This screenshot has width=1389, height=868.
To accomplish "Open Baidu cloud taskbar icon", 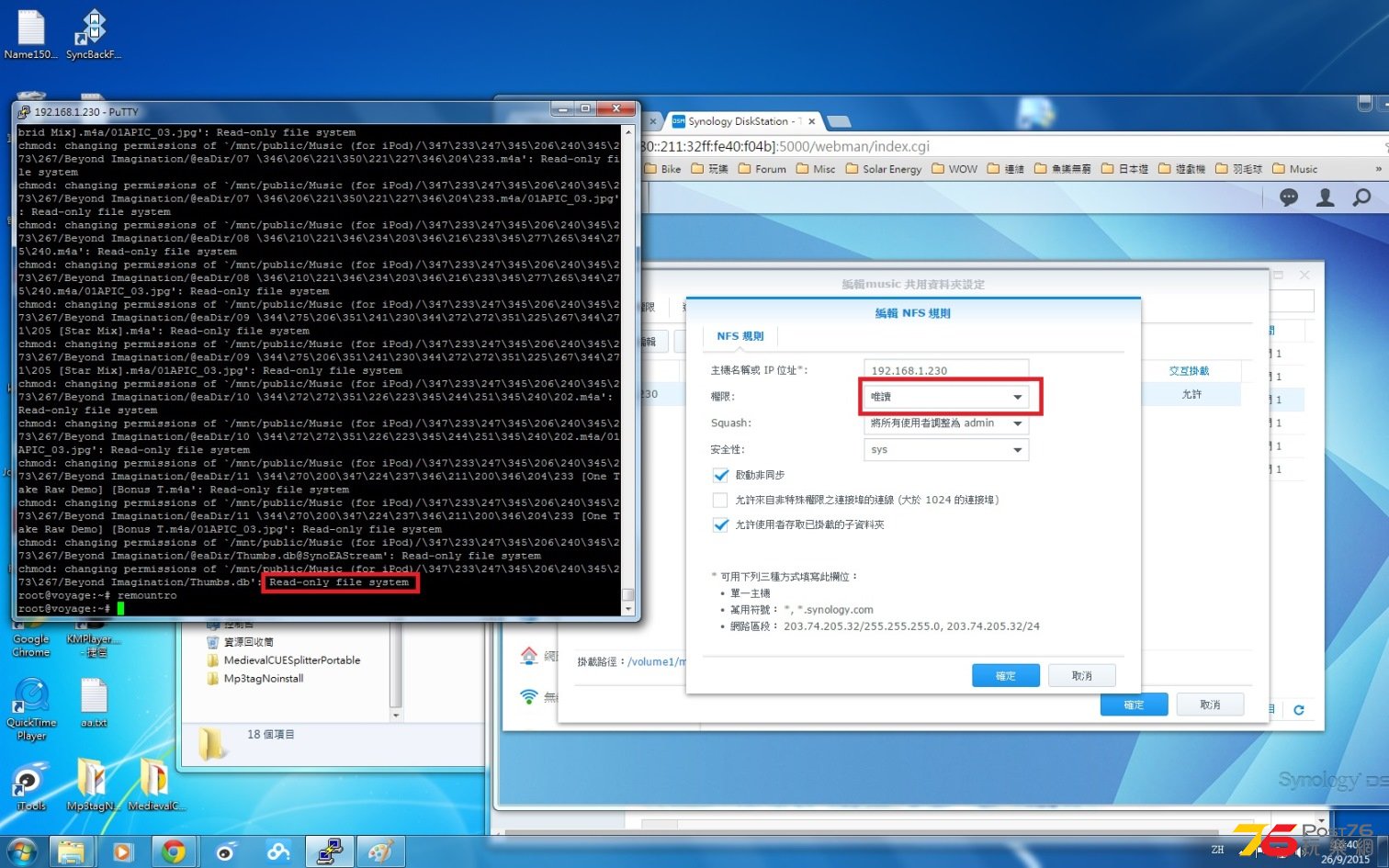I will pos(277,852).
